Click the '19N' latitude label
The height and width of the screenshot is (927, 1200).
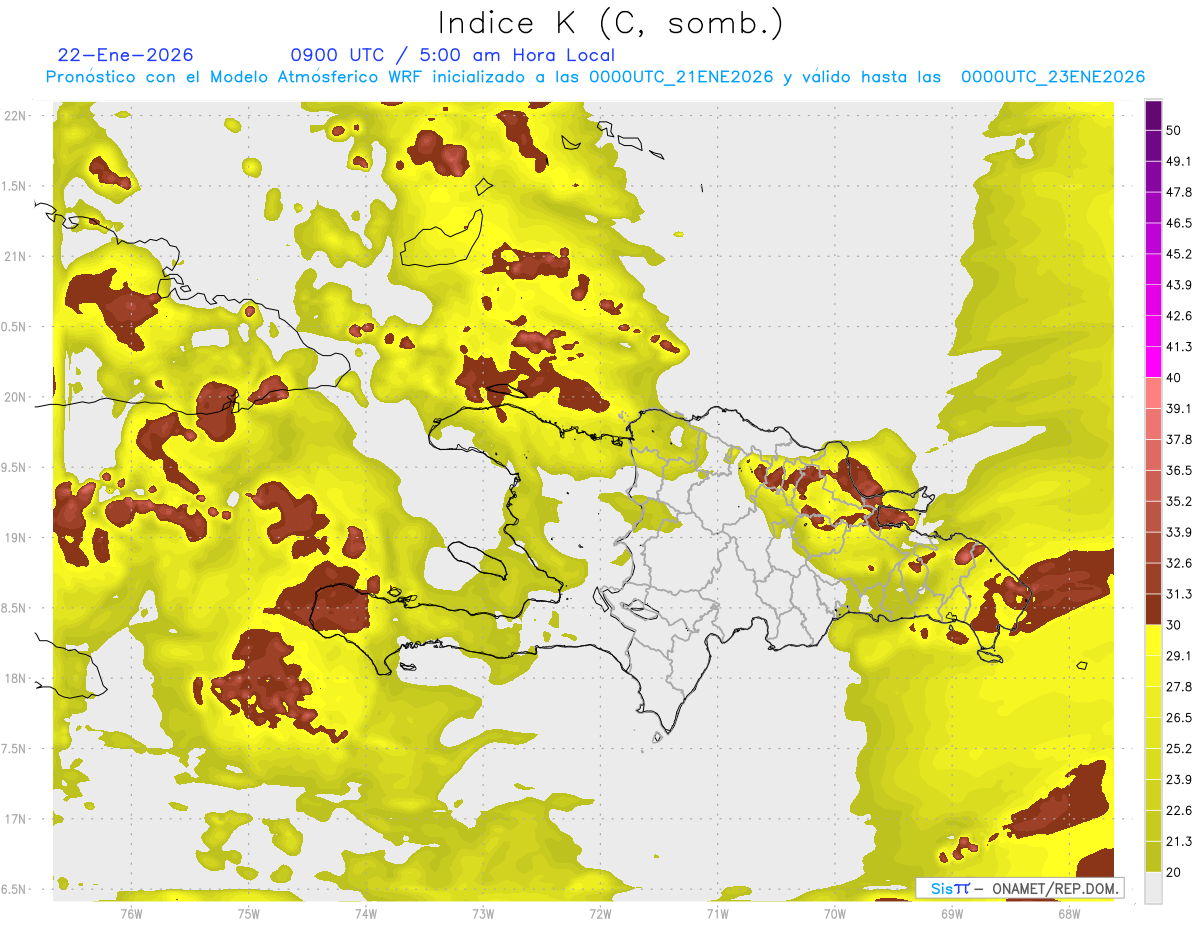pos(15,538)
